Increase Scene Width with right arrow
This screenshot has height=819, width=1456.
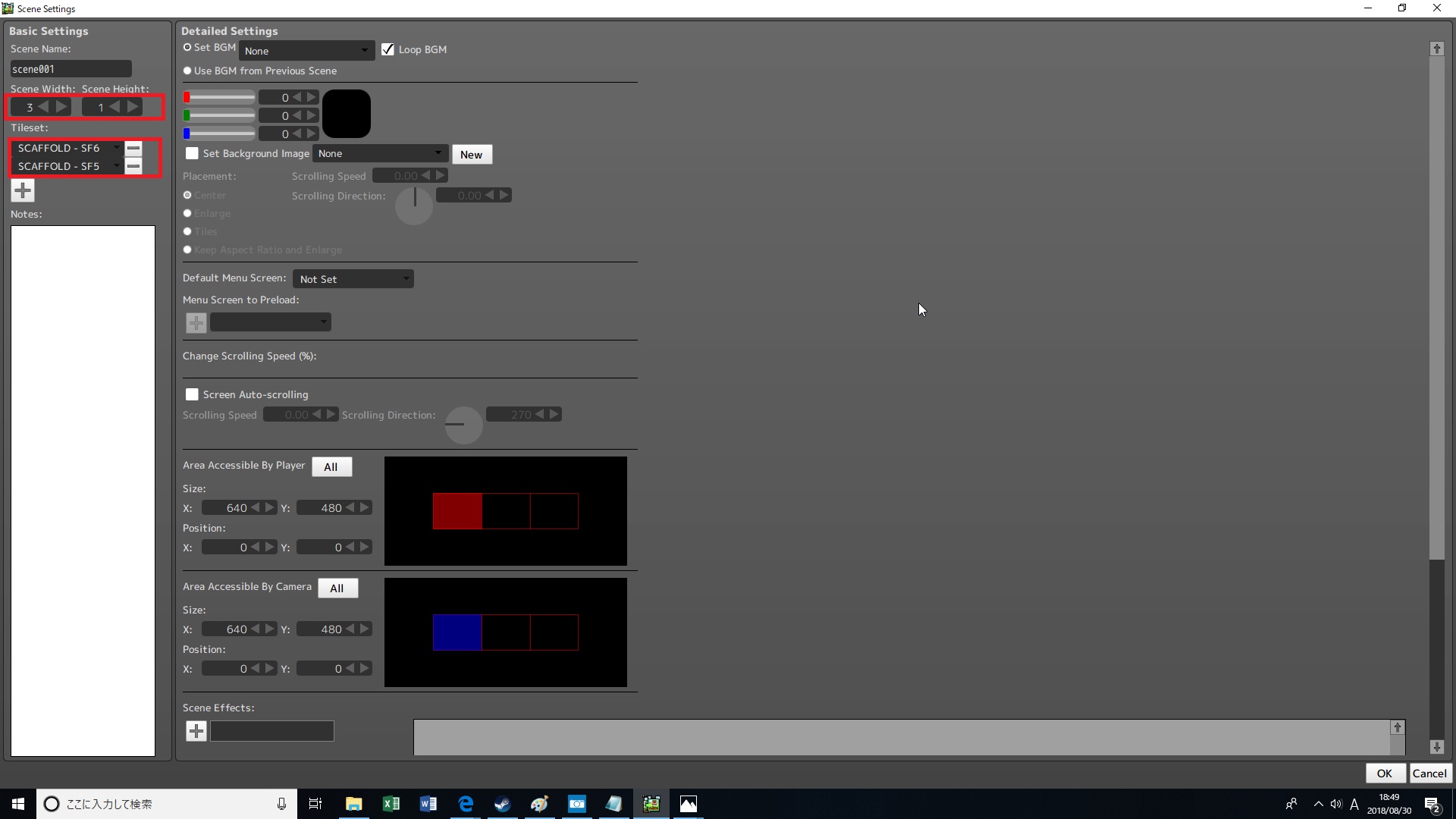click(x=62, y=107)
